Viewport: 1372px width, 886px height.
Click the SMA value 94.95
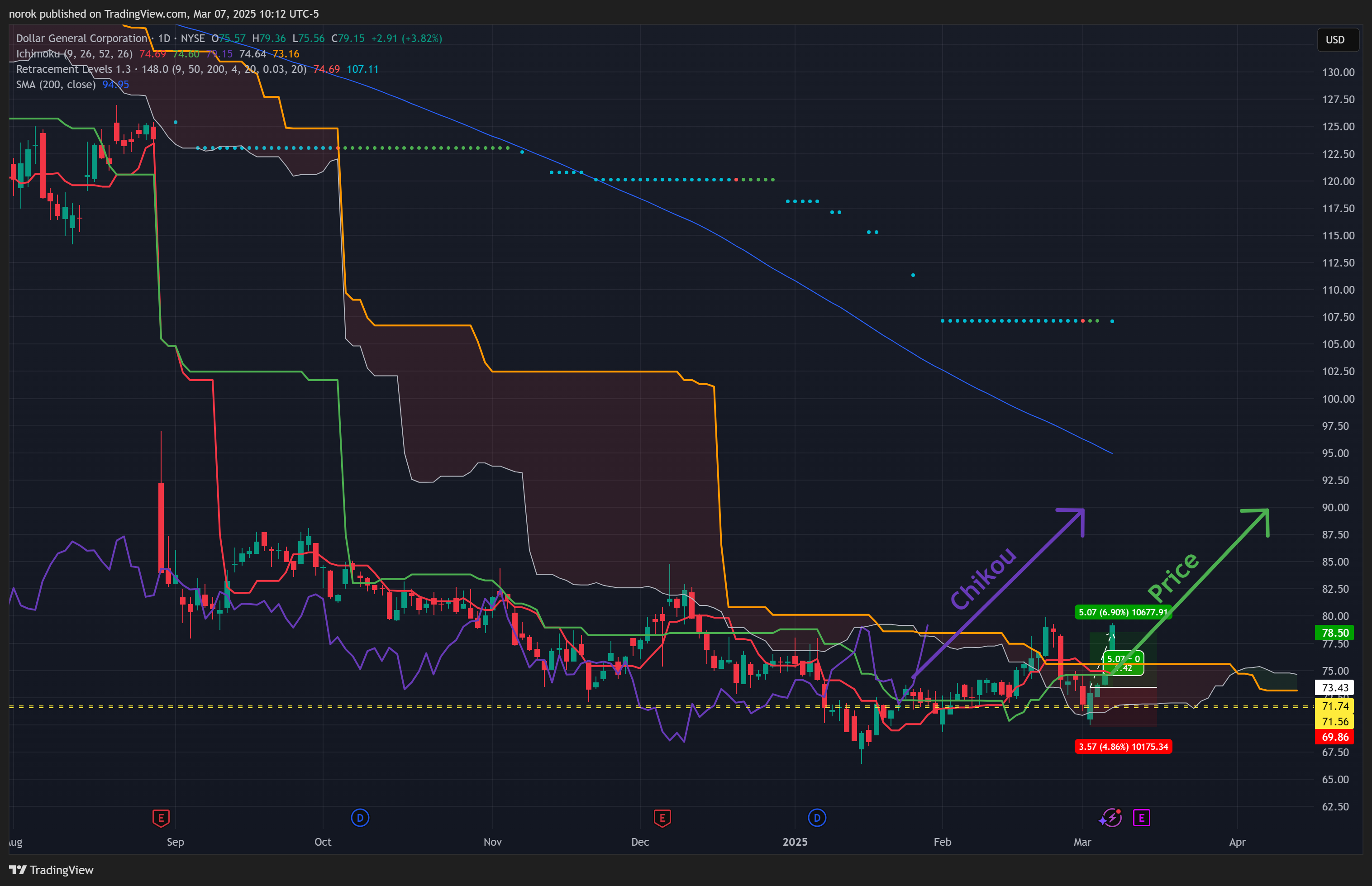point(116,85)
